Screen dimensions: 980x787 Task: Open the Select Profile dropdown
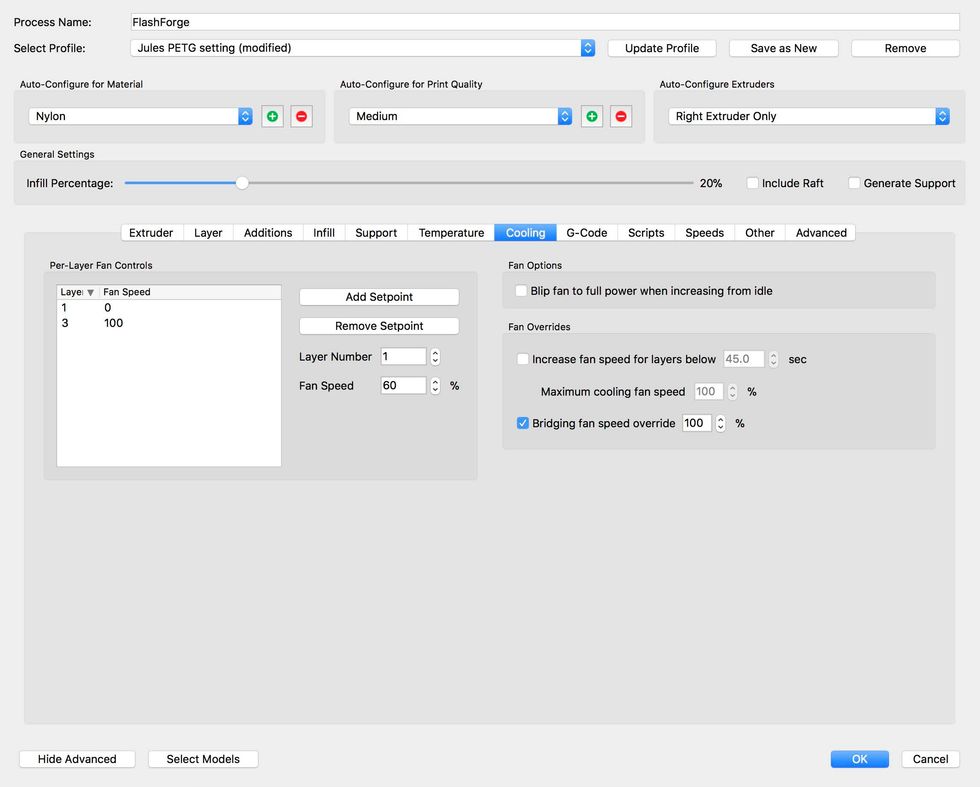[362, 48]
